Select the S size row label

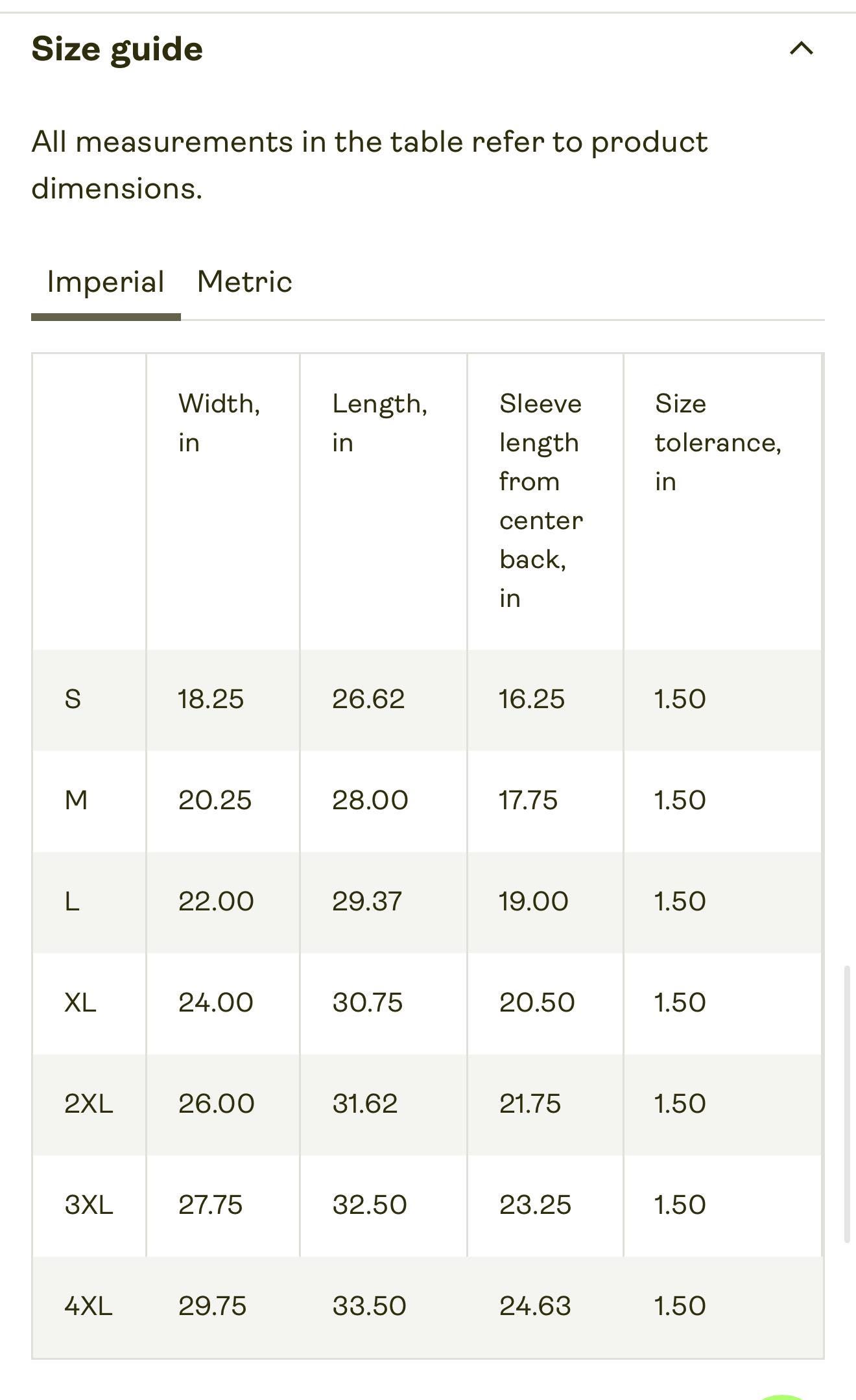(73, 699)
